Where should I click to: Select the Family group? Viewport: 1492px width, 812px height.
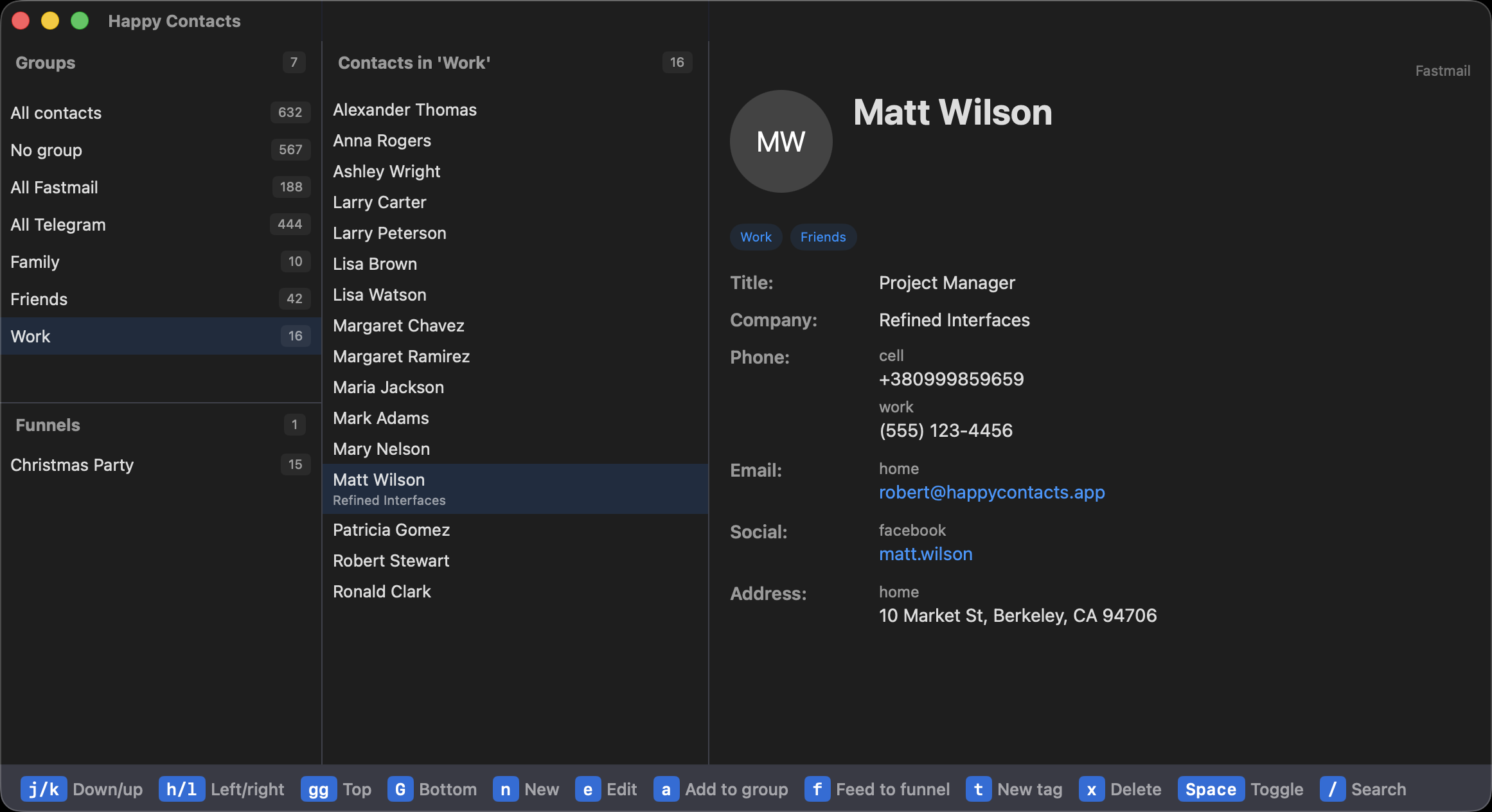pos(35,262)
